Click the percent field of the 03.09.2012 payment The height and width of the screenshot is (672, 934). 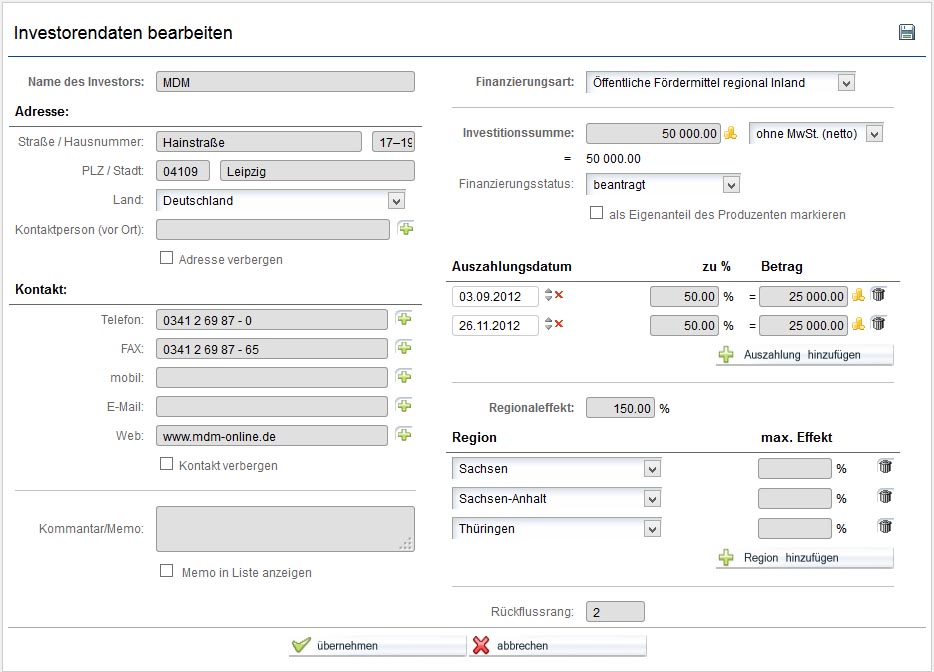click(x=684, y=297)
